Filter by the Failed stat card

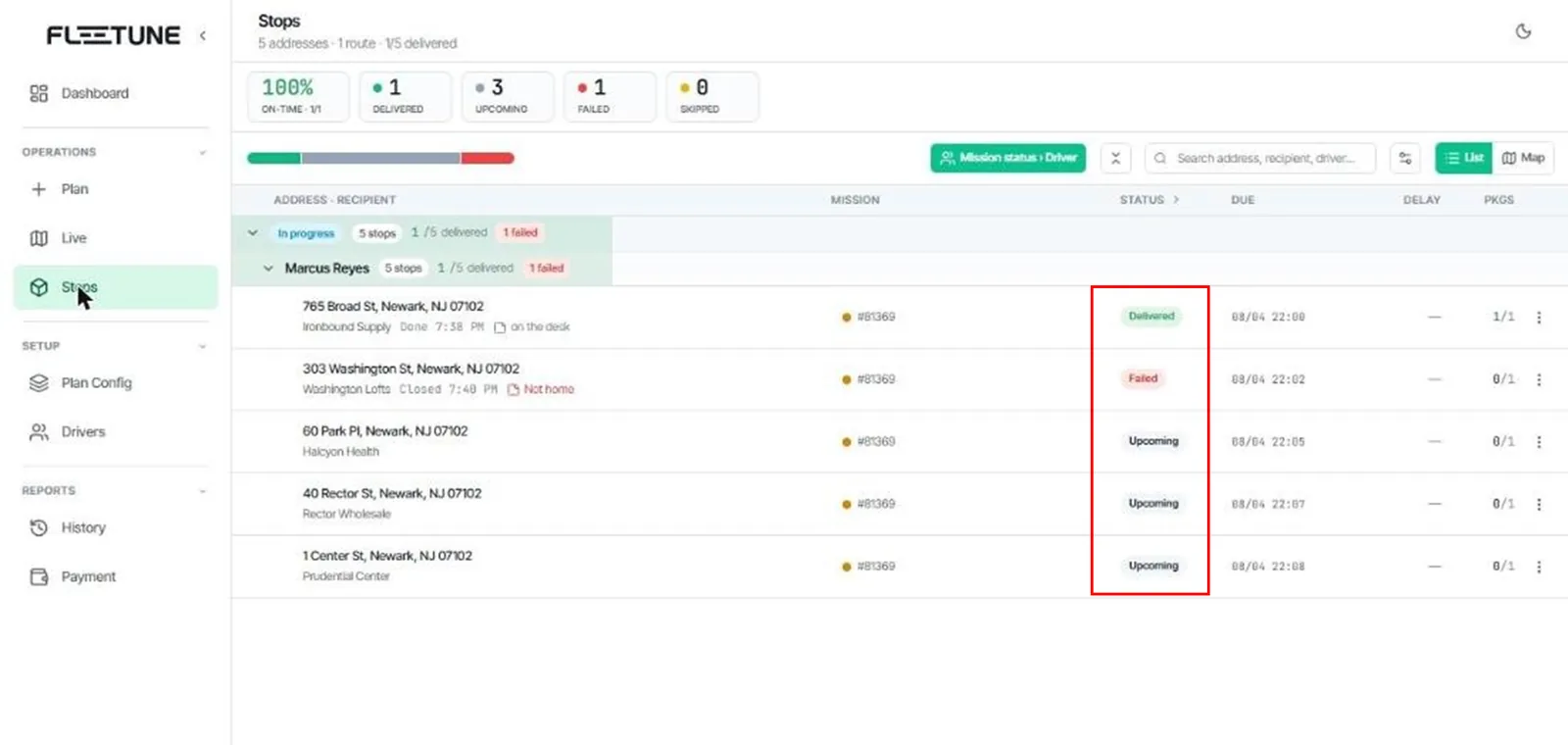pyautogui.click(x=610, y=96)
